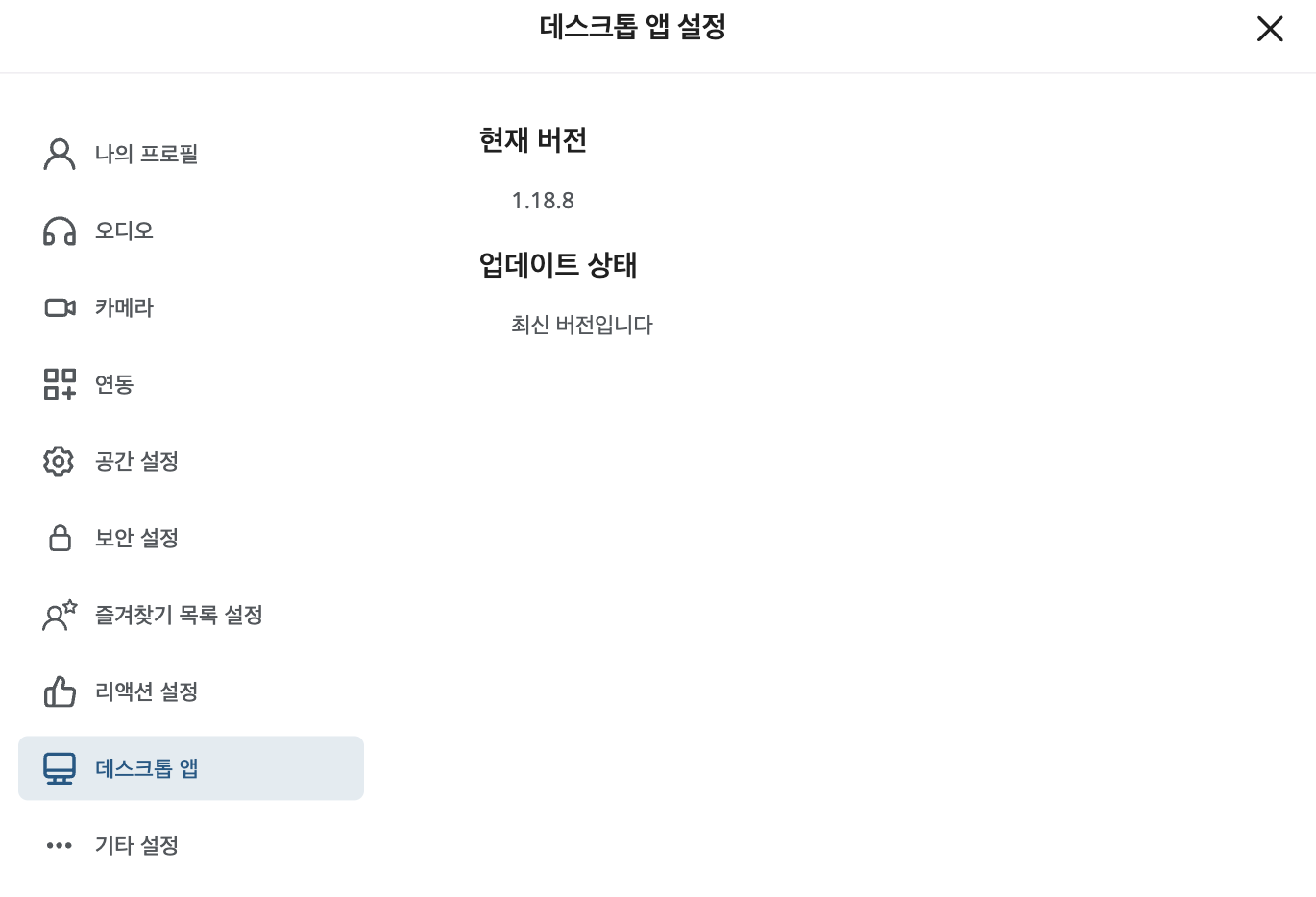Switch to the 오디오 settings tab
This screenshot has height=897, width=1316.
[124, 230]
